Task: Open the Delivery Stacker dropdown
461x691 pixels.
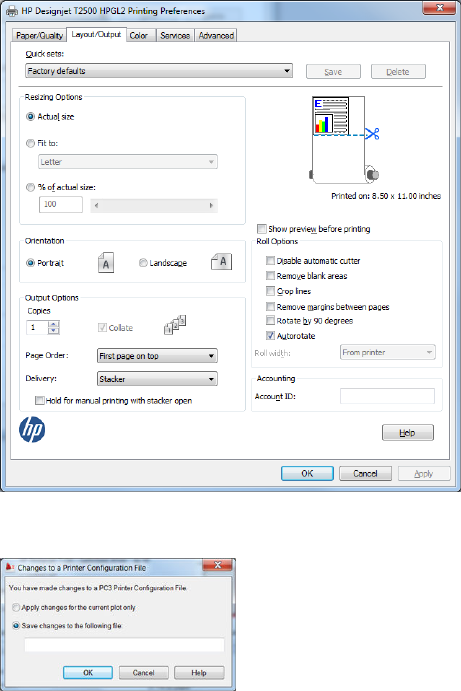Action: point(157,379)
